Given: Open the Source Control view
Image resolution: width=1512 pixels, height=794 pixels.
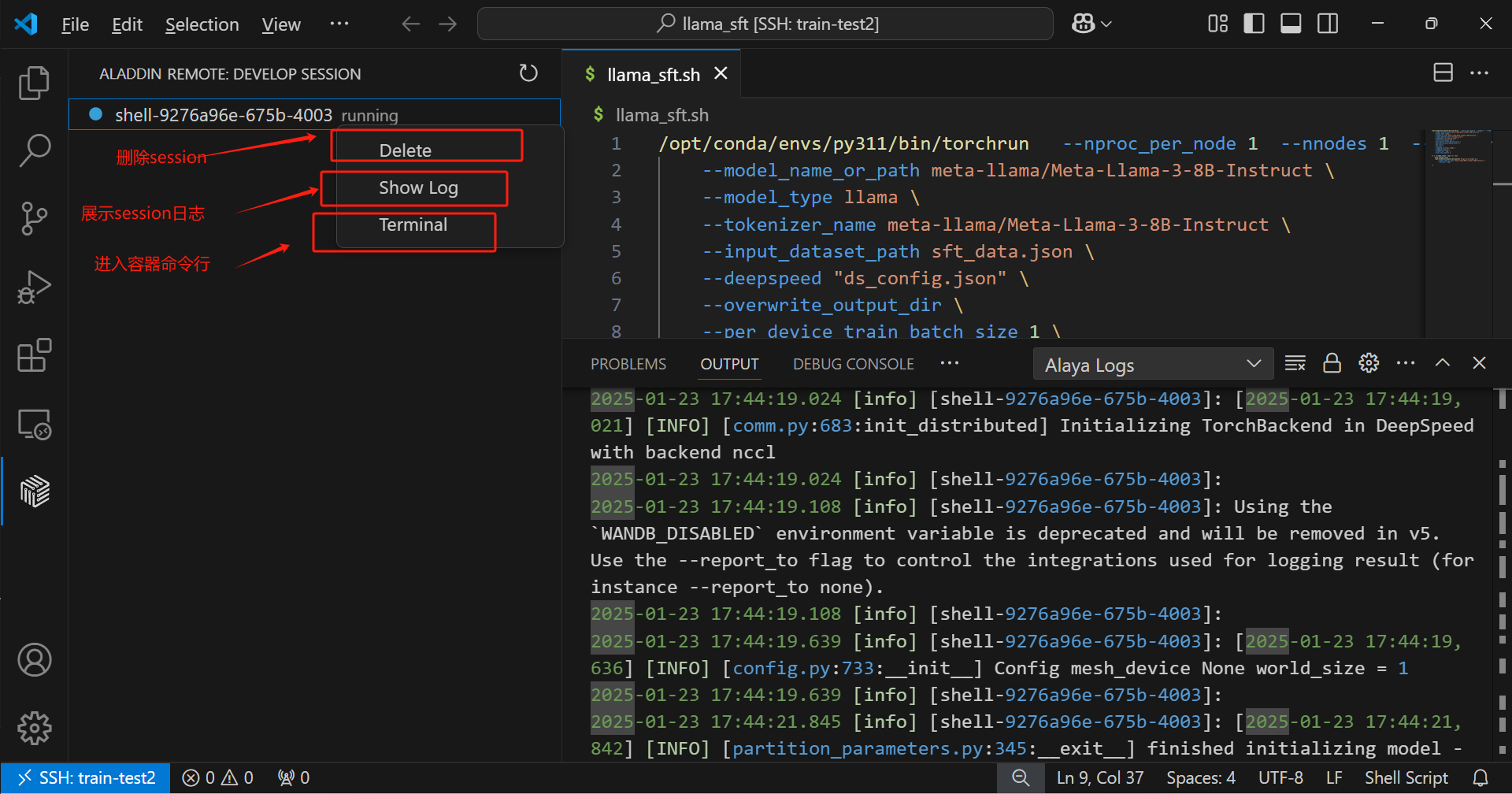Looking at the screenshot, I should pyautogui.click(x=34, y=218).
